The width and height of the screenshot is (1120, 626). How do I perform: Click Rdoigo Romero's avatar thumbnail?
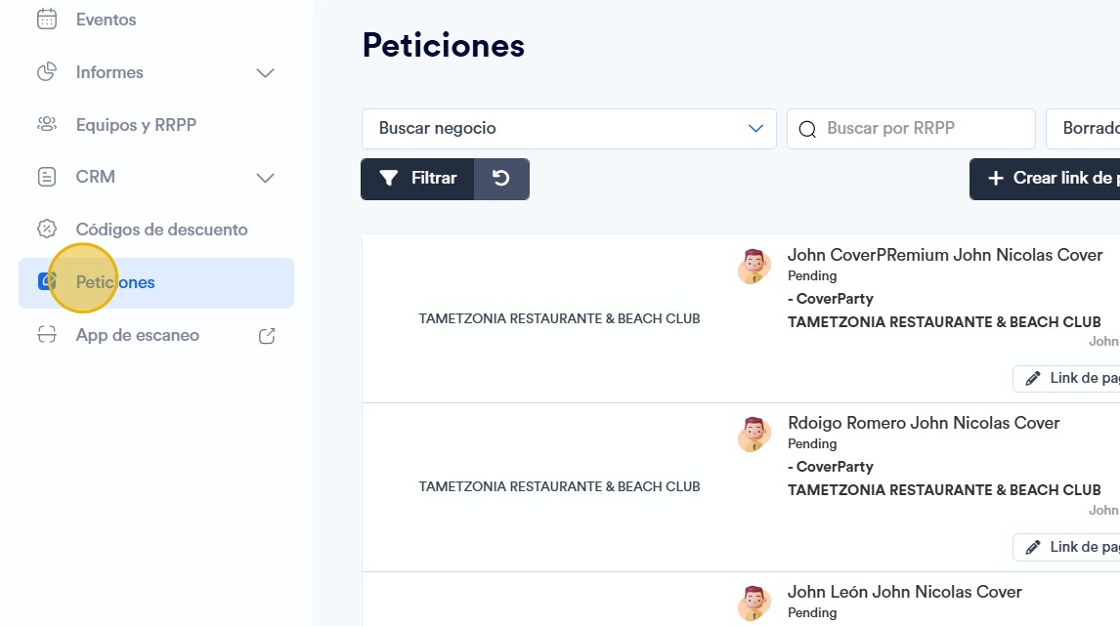754,435
